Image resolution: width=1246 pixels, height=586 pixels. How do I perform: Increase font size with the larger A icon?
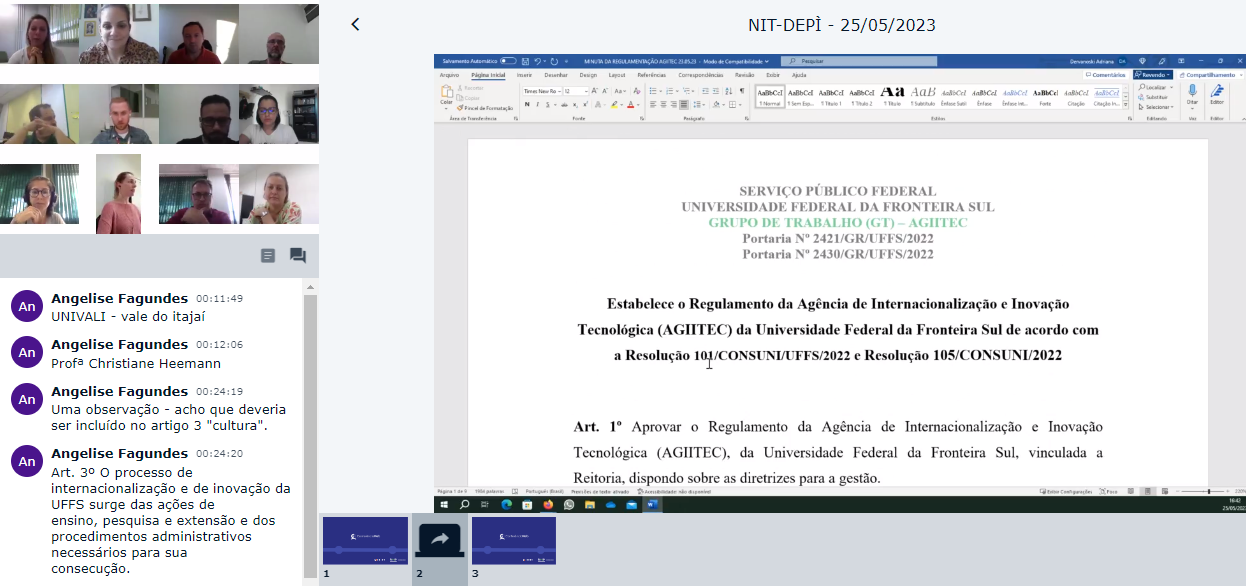pos(594,91)
